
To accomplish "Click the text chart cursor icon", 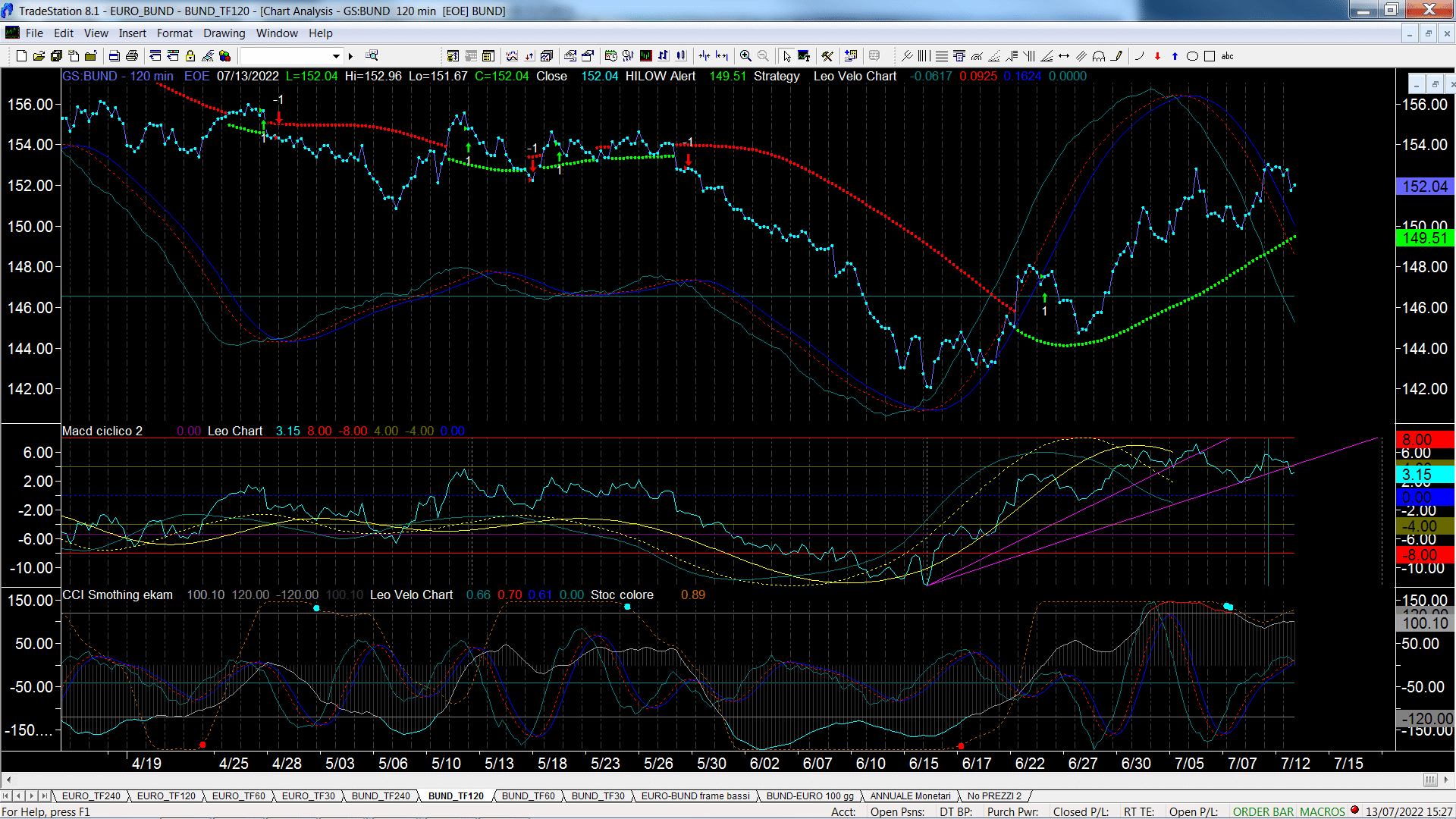I will [x=804, y=55].
